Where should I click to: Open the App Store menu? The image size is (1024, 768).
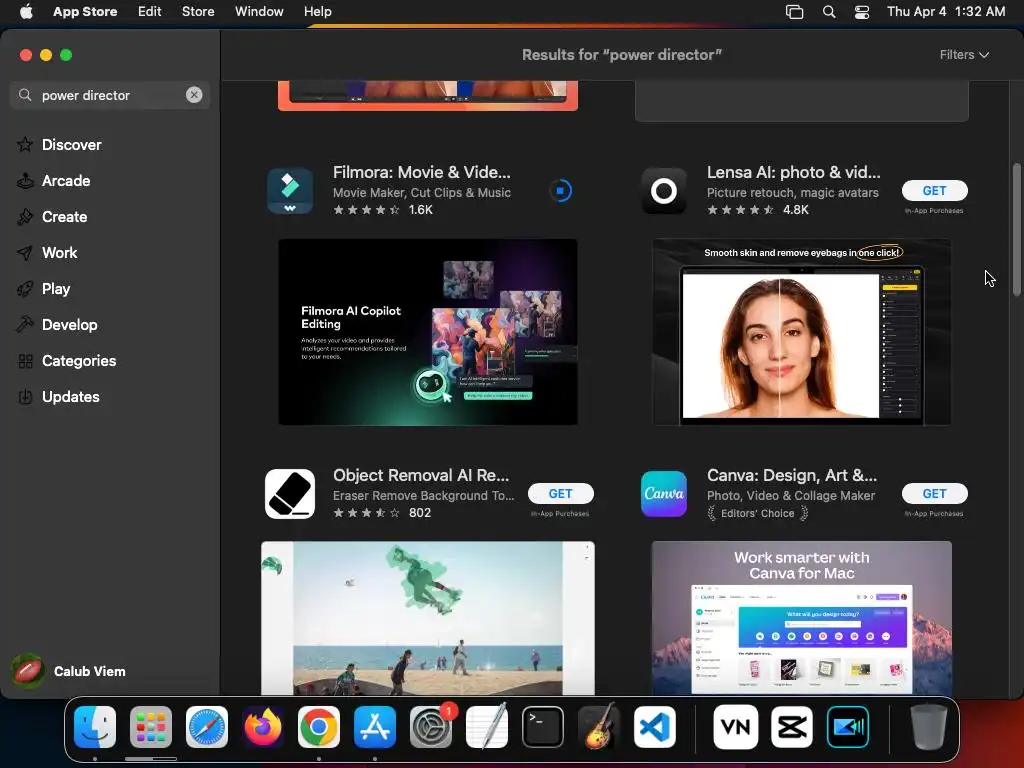pos(85,11)
